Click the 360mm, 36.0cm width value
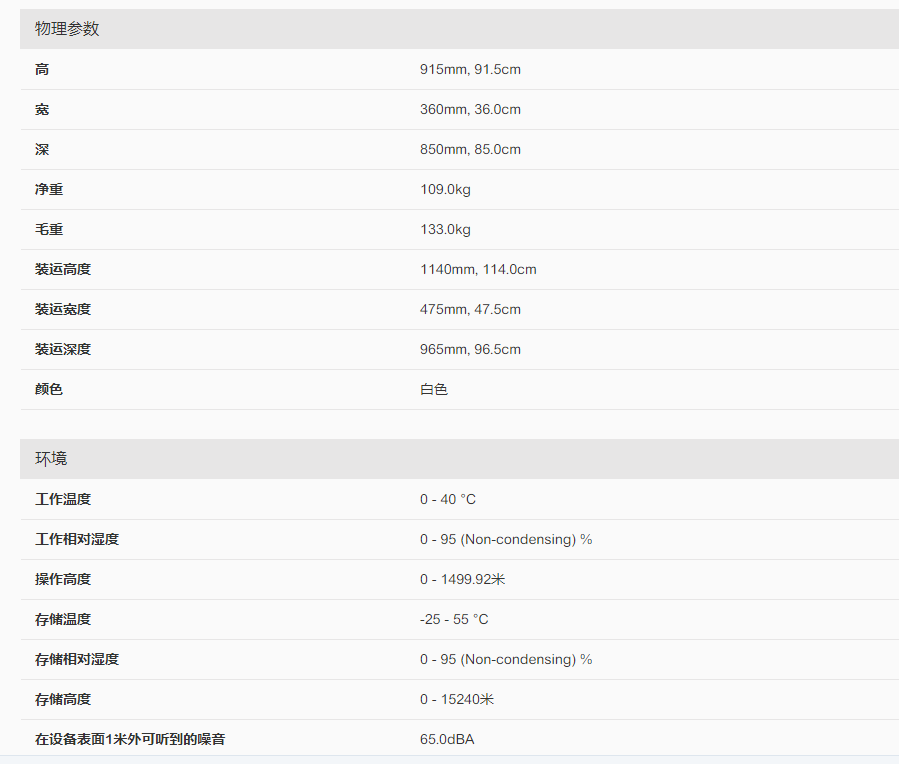 point(470,110)
